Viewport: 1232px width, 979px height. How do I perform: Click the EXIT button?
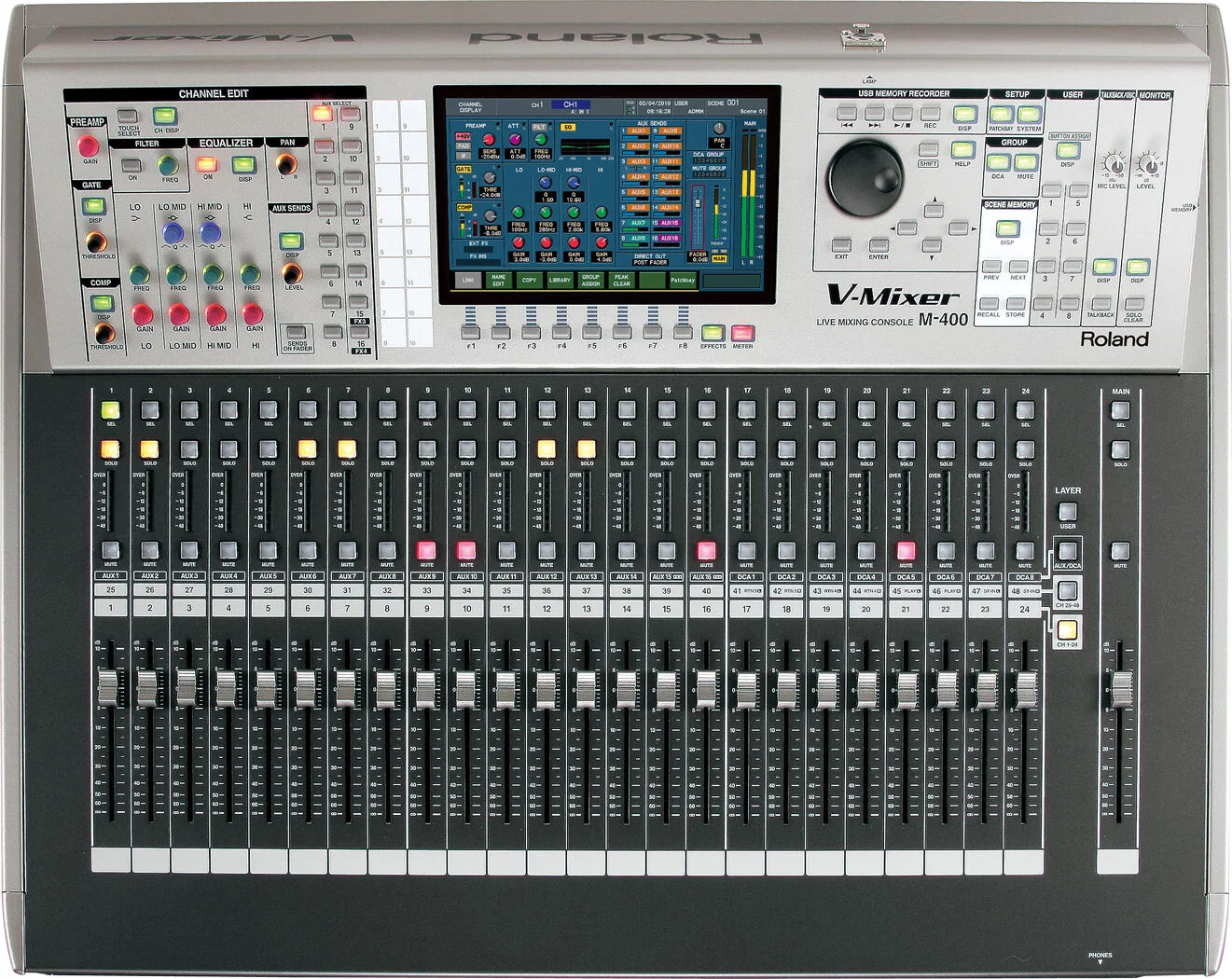point(842,246)
